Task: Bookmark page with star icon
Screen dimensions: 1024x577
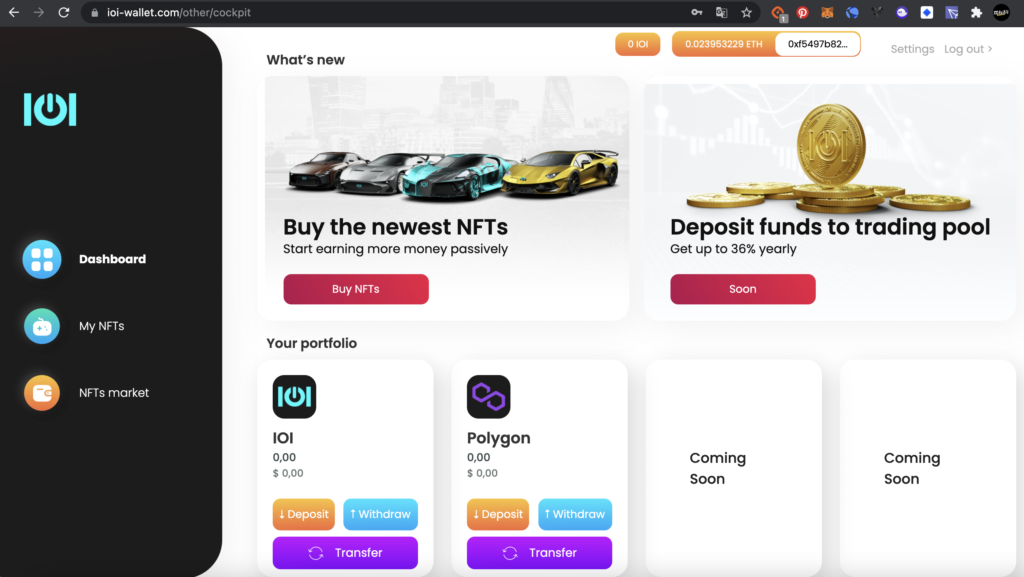Action: (746, 12)
